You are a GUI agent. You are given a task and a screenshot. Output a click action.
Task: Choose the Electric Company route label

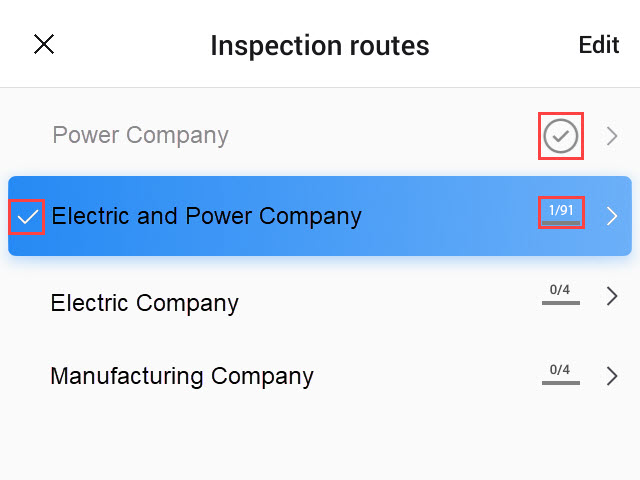144,303
